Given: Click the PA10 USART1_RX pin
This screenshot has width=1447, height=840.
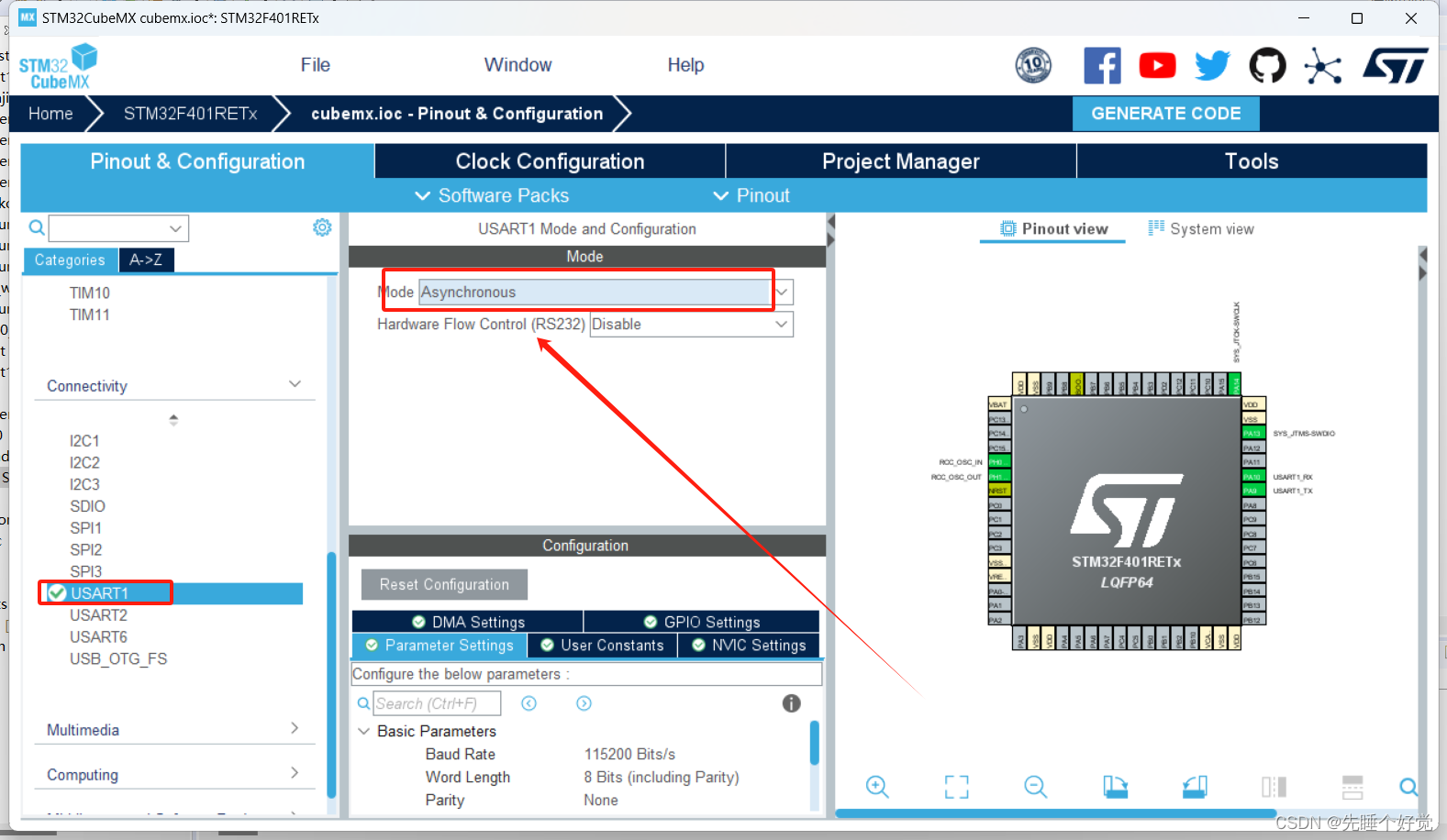Looking at the screenshot, I should [x=1253, y=477].
